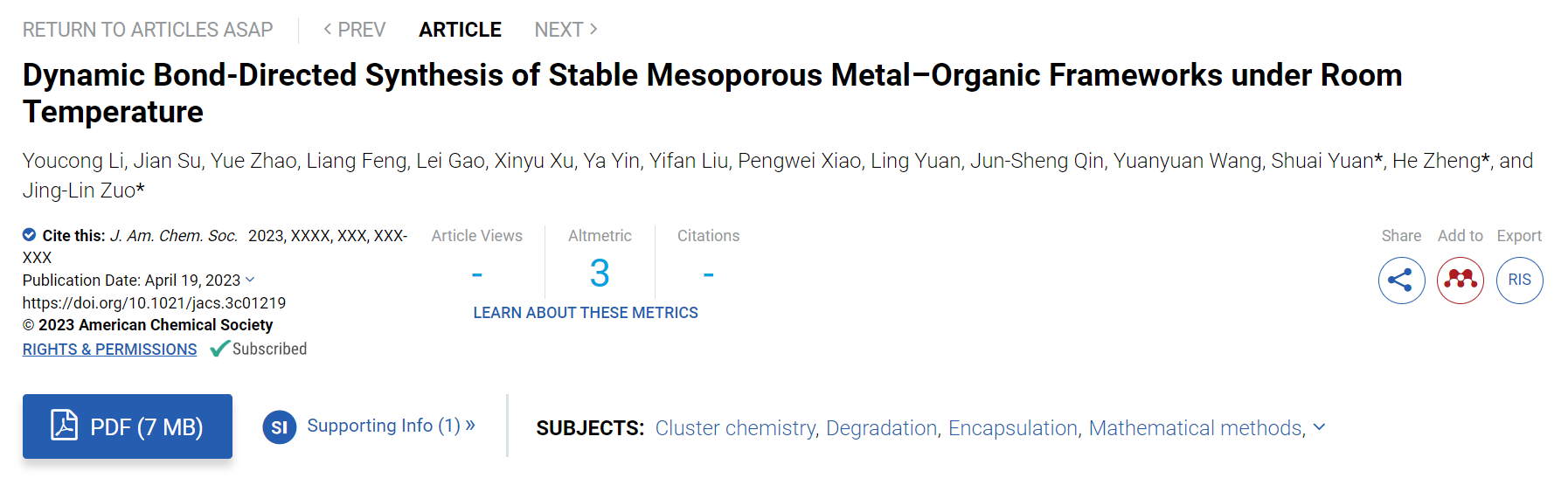Add article to Mendeley via red icon

pyautogui.click(x=1460, y=281)
